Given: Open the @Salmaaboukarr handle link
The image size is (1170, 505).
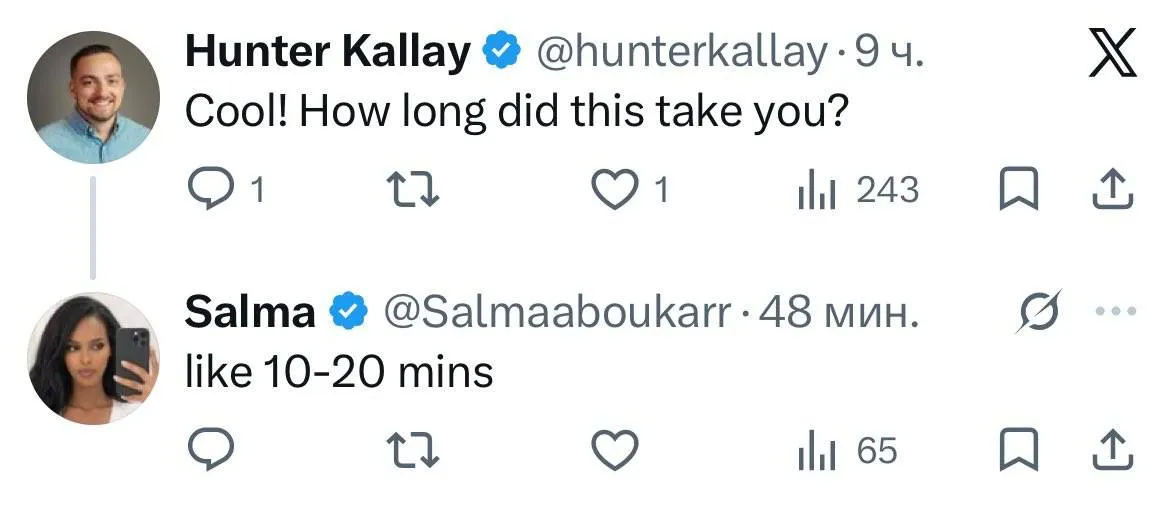Looking at the screenshot, I should pyautogui.click(x=558, y=313).
